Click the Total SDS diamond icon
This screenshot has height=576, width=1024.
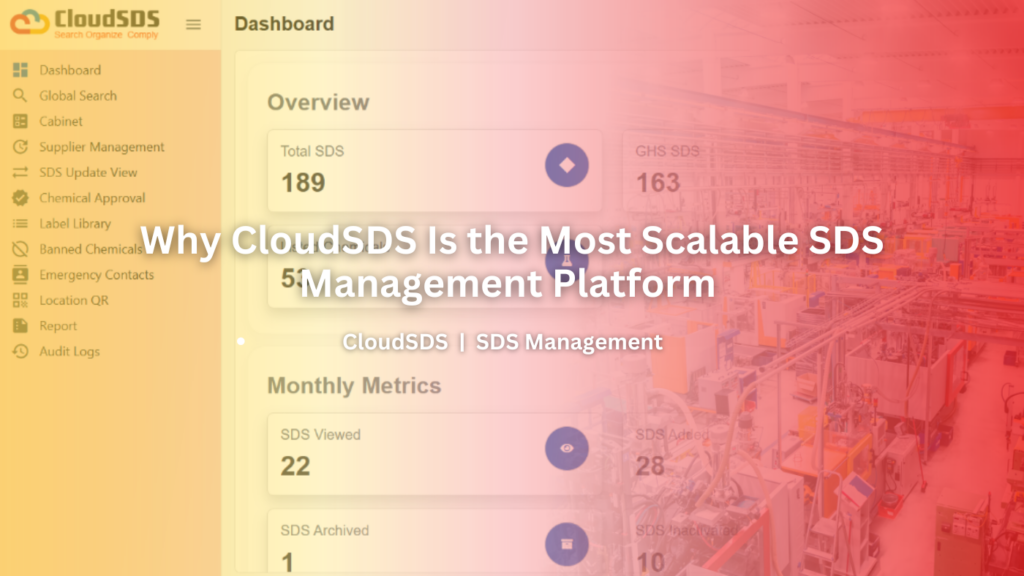tap(567, 165)
